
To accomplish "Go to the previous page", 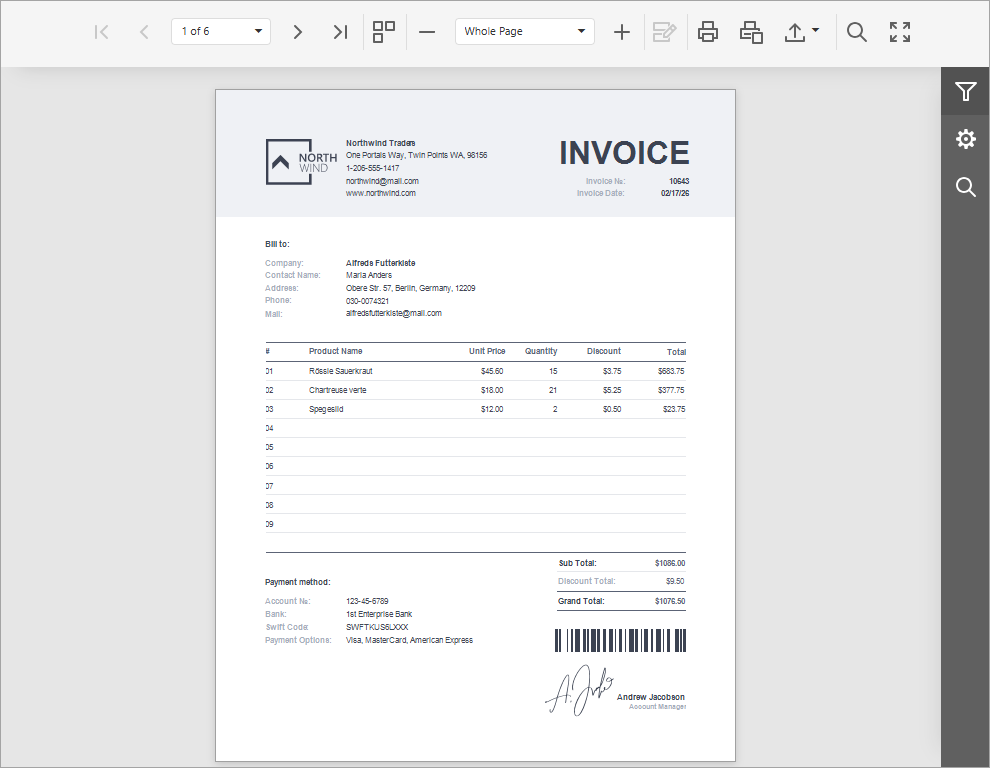I will tap(144, 32).
